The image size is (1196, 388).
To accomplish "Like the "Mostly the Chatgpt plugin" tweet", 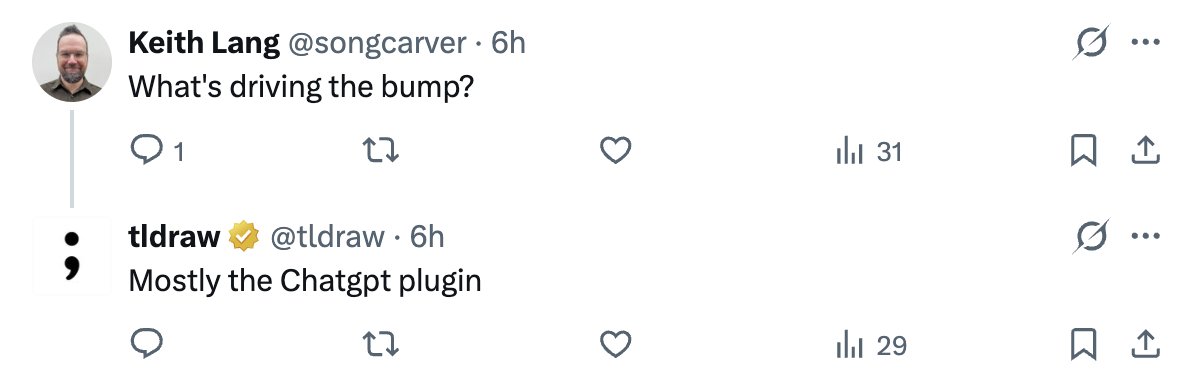I will click(615, 345).
